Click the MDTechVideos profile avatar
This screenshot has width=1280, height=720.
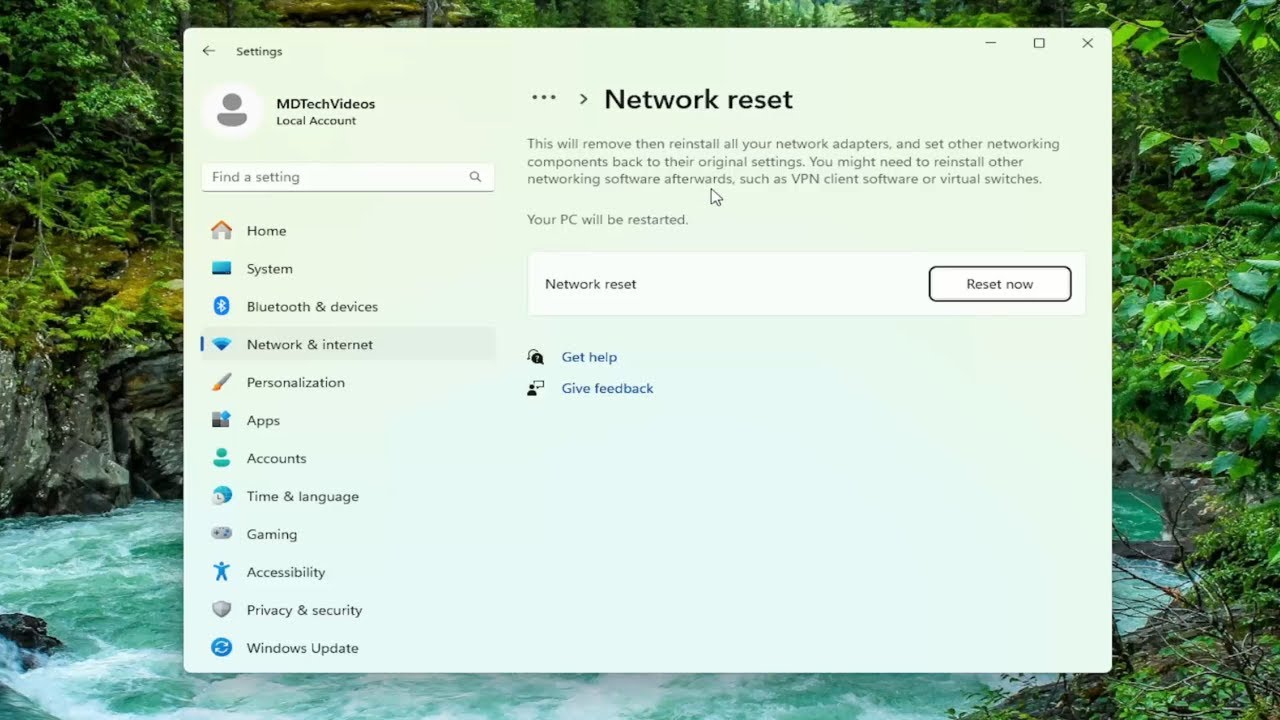click(232, 110)
